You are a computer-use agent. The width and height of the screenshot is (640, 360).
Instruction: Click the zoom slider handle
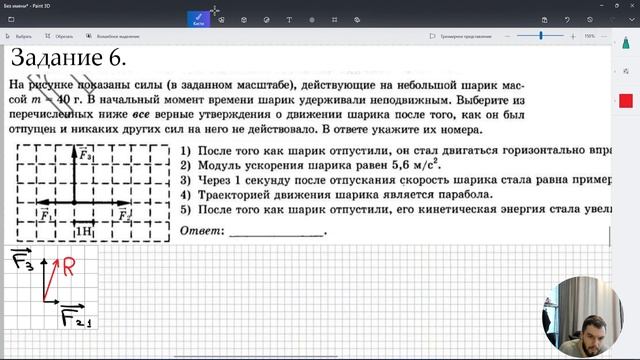[541, 36]
